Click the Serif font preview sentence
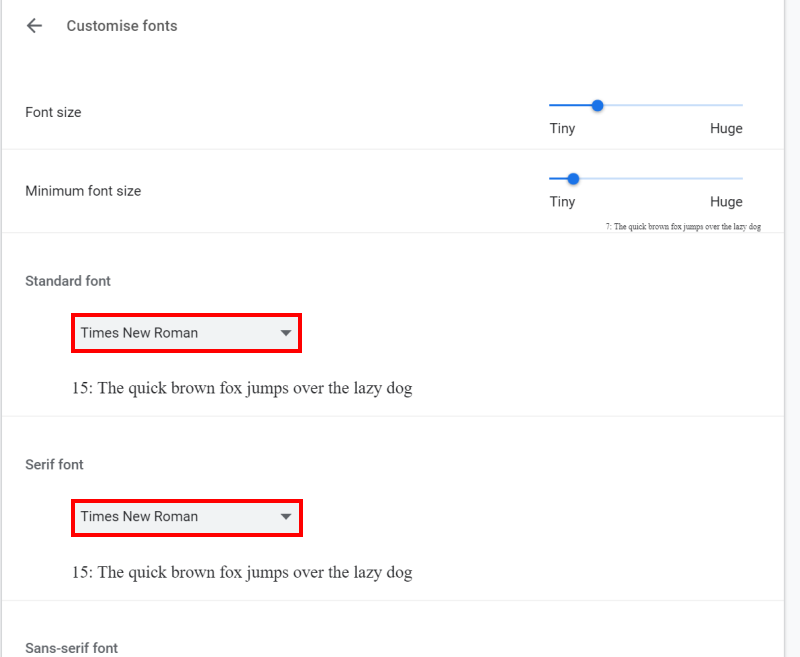800x657 pixels. pos(242,572)
